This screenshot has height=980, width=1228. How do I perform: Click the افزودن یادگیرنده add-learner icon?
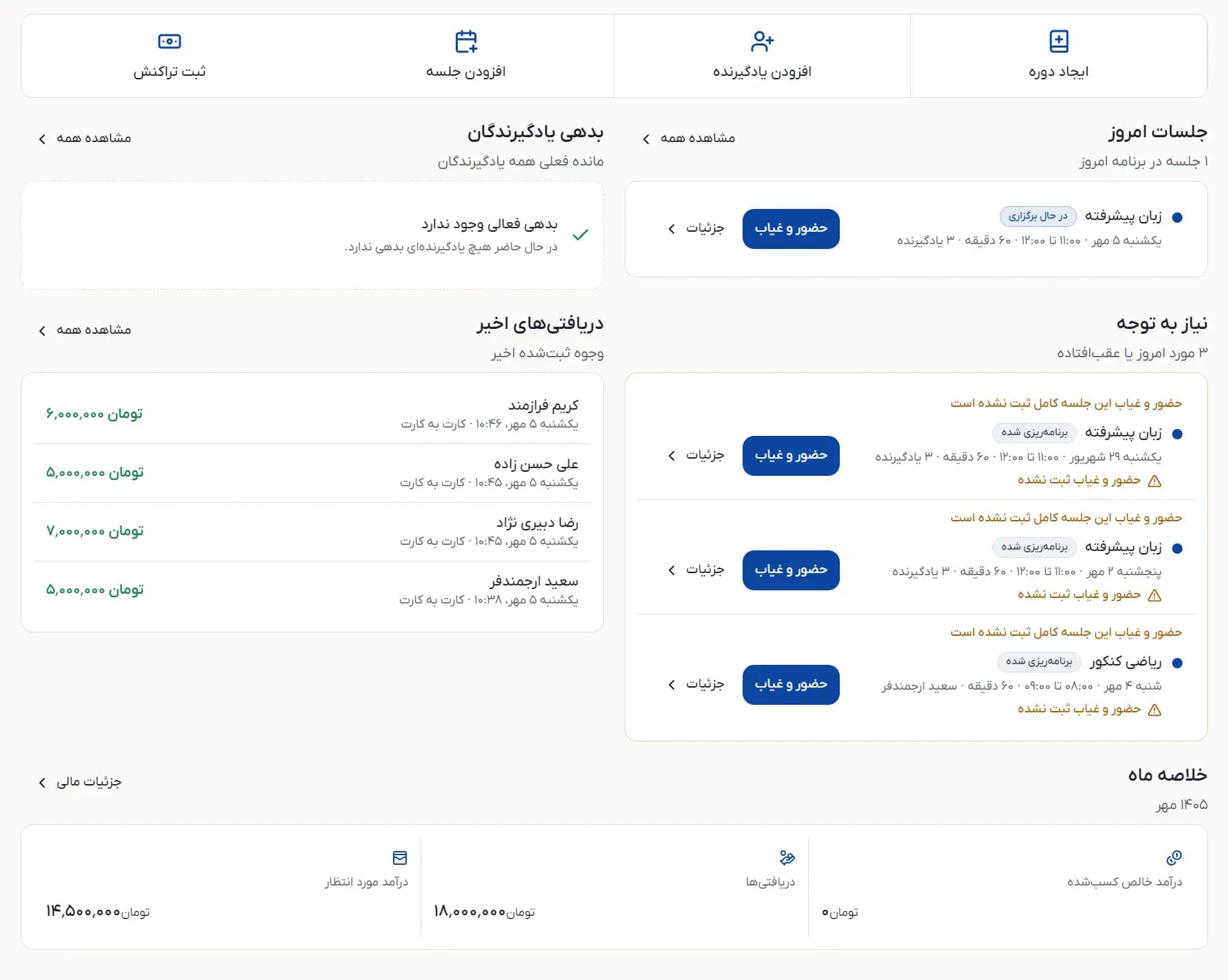click(x=762, y=41)
